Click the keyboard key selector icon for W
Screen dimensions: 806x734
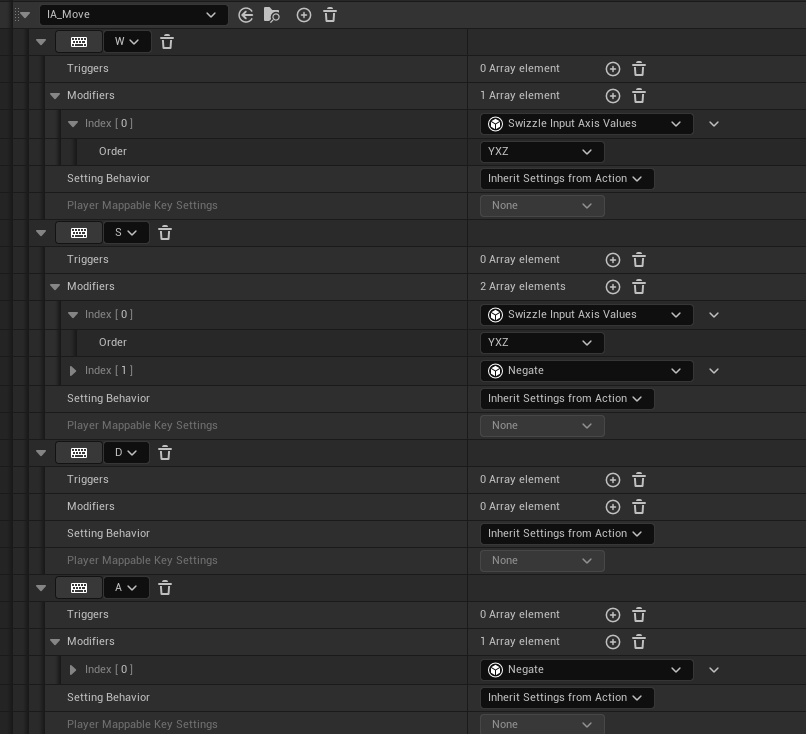click(79, 42)
